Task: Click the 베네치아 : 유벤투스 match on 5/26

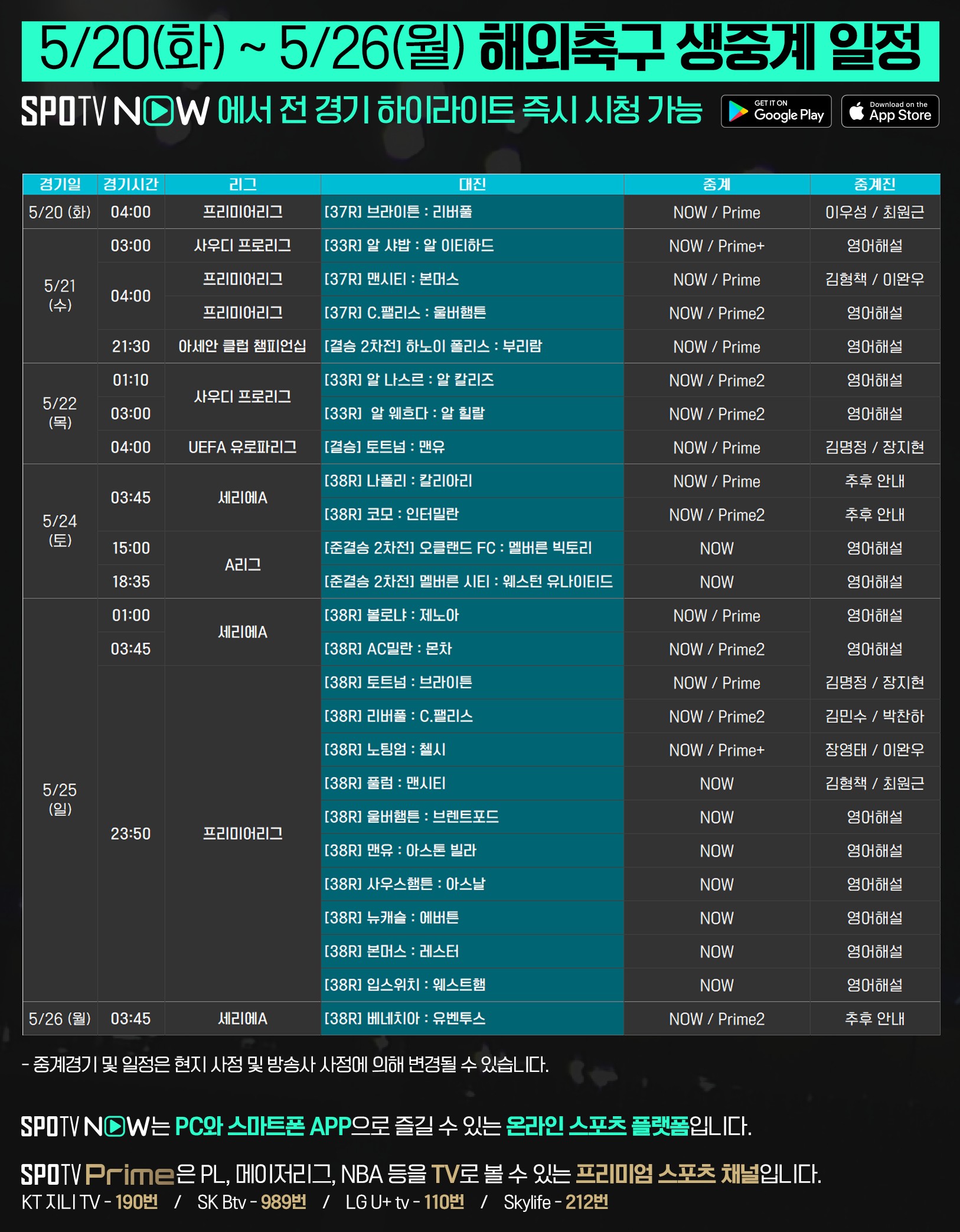Action: (x=405, y=1018)
